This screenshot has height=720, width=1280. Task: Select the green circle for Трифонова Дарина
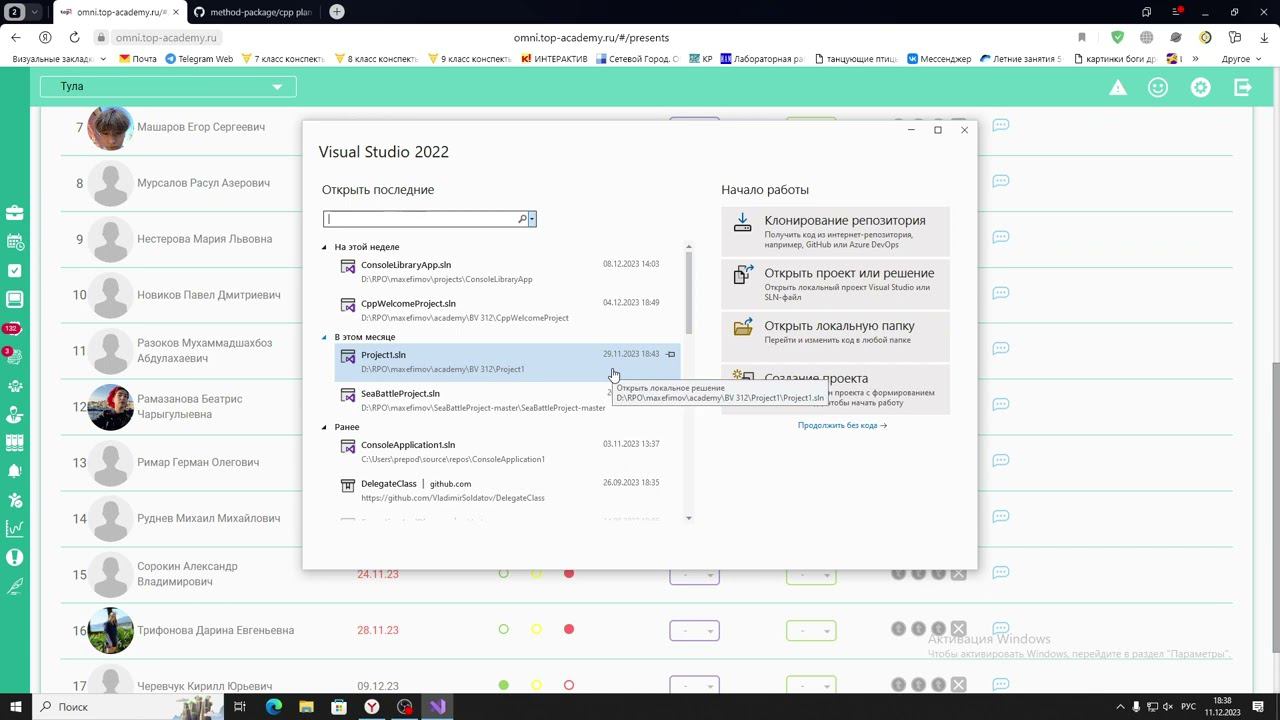click(503, 629)
